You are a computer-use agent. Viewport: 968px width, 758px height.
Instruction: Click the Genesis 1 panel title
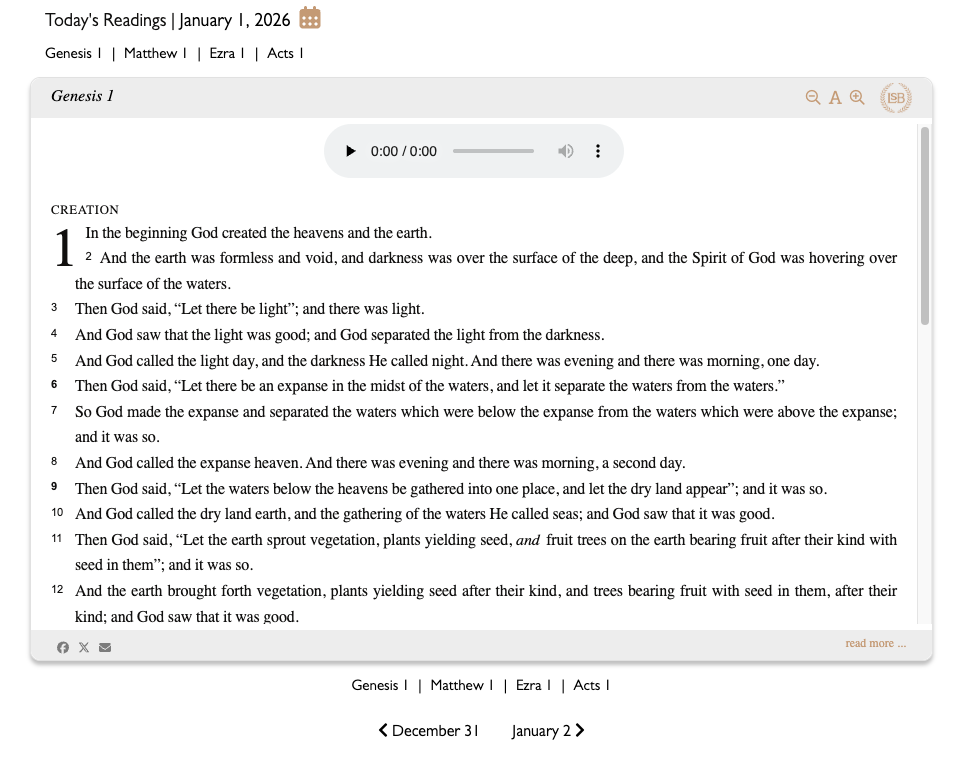pyautogui.click(x=81, y=96)
